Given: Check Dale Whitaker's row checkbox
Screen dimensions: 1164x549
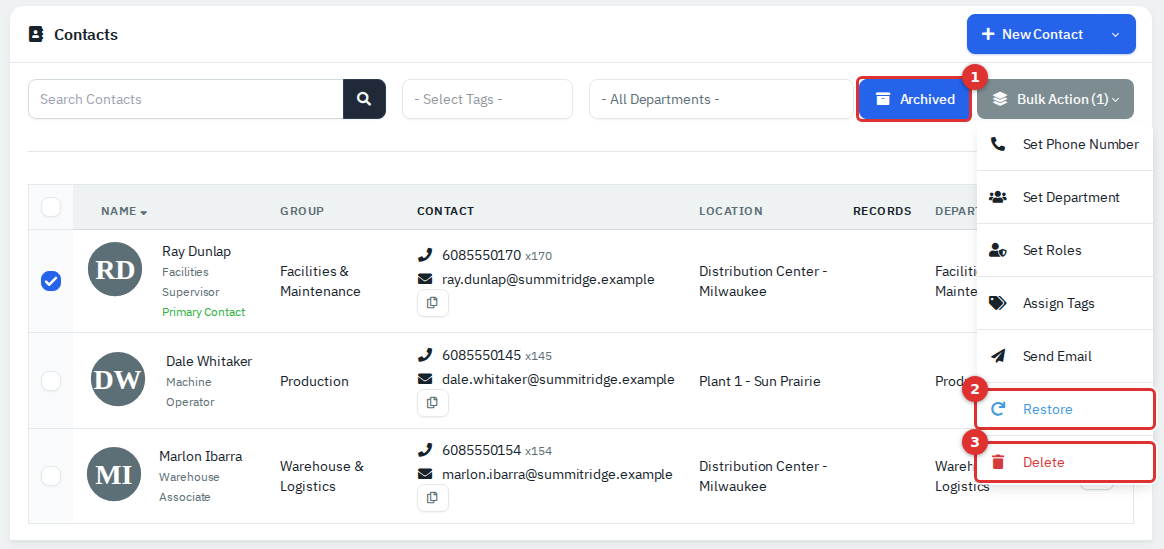Looking at the screenshot, I should pyautogui.click(x=51, y=381).
